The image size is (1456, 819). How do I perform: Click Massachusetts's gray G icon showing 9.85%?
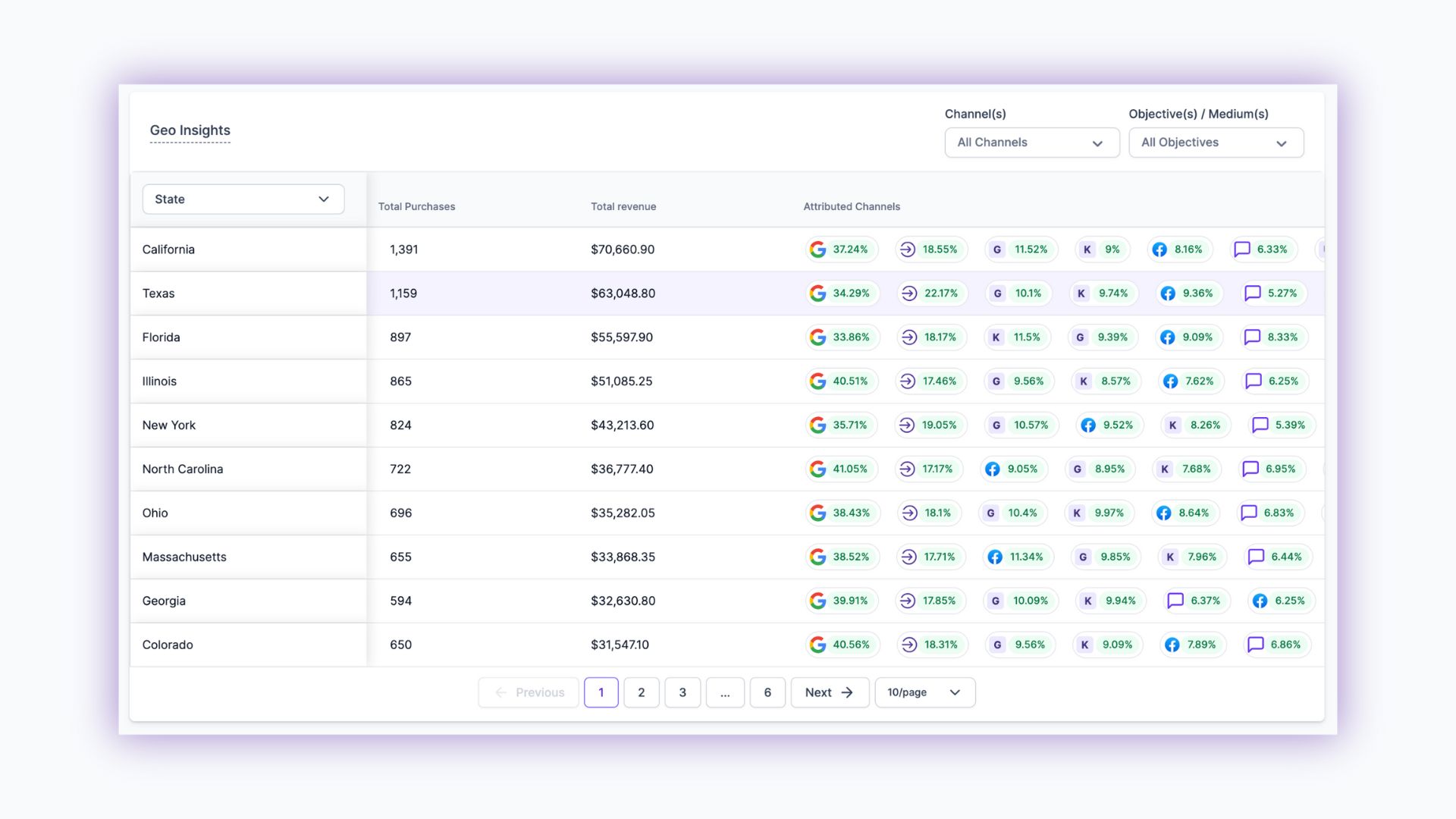coord(1083,557)
